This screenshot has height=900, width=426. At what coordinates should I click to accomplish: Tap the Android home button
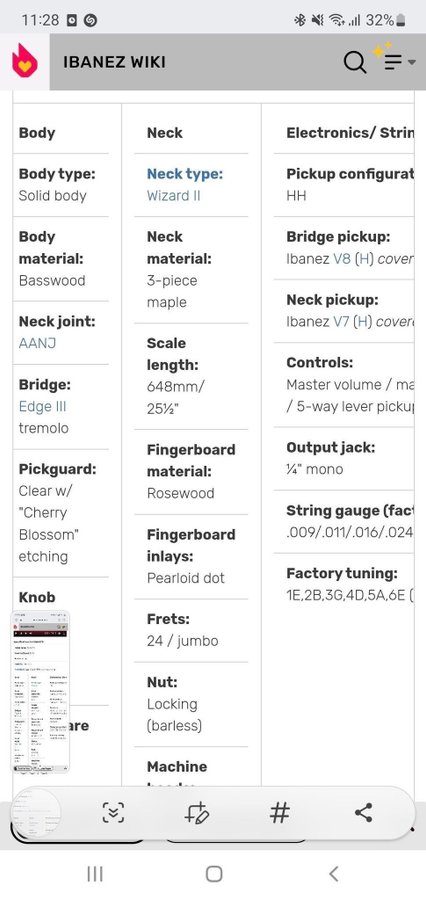[214, 874]
